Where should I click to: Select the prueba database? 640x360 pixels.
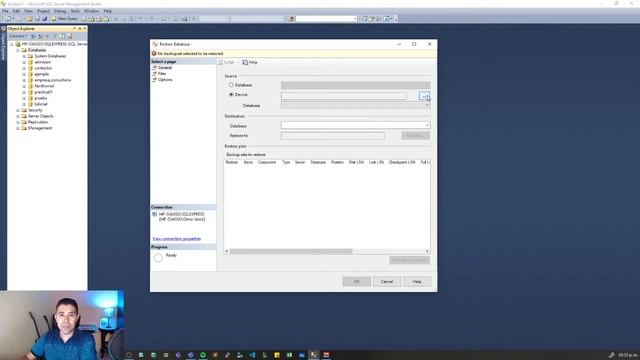41,98
